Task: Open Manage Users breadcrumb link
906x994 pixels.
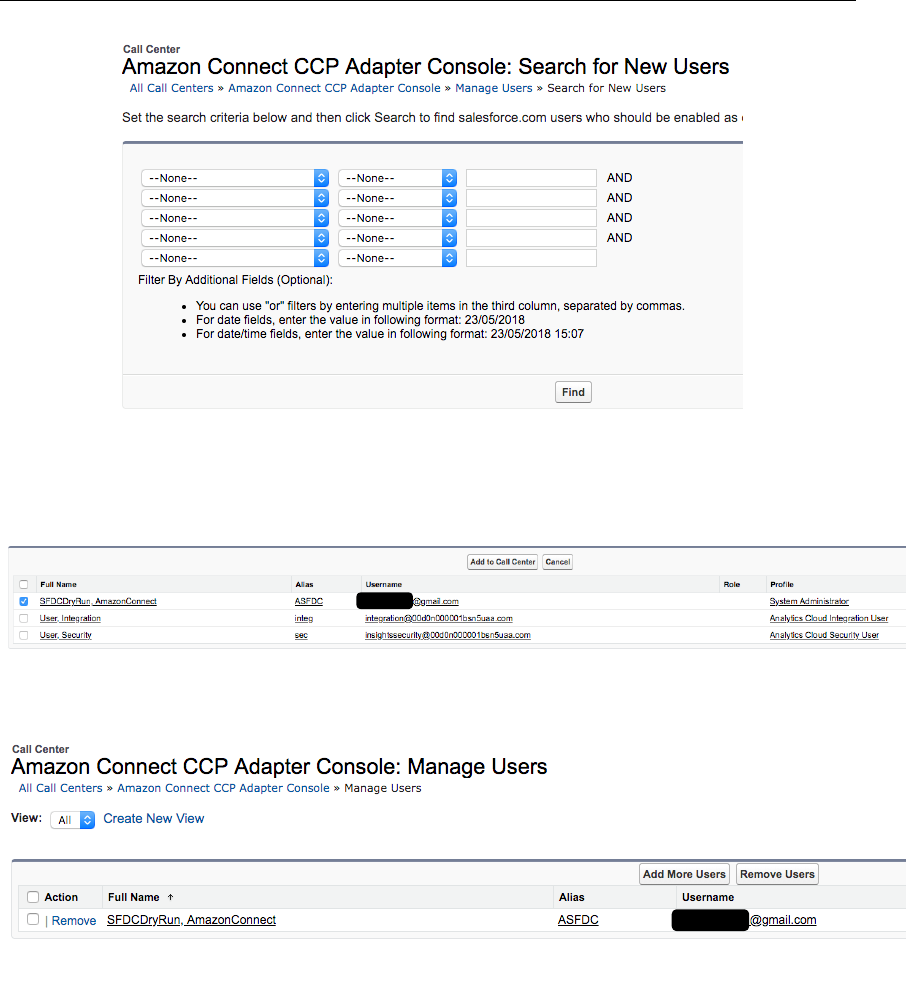Action: coord(494,88)
